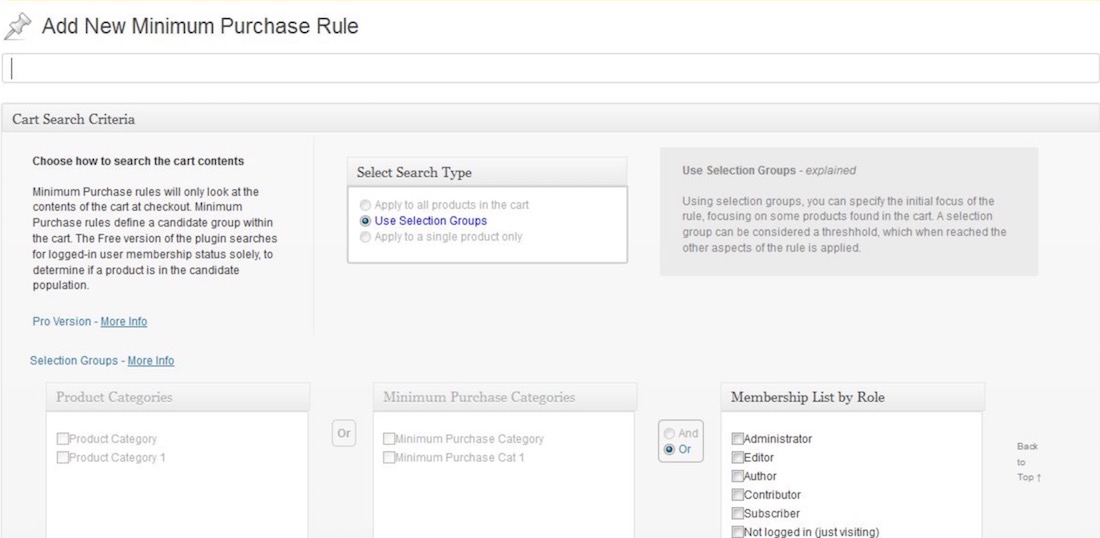Check the 'Minimum Purchase Category' checkbox
Screen dimensions: 1100x538
(389, 439)
